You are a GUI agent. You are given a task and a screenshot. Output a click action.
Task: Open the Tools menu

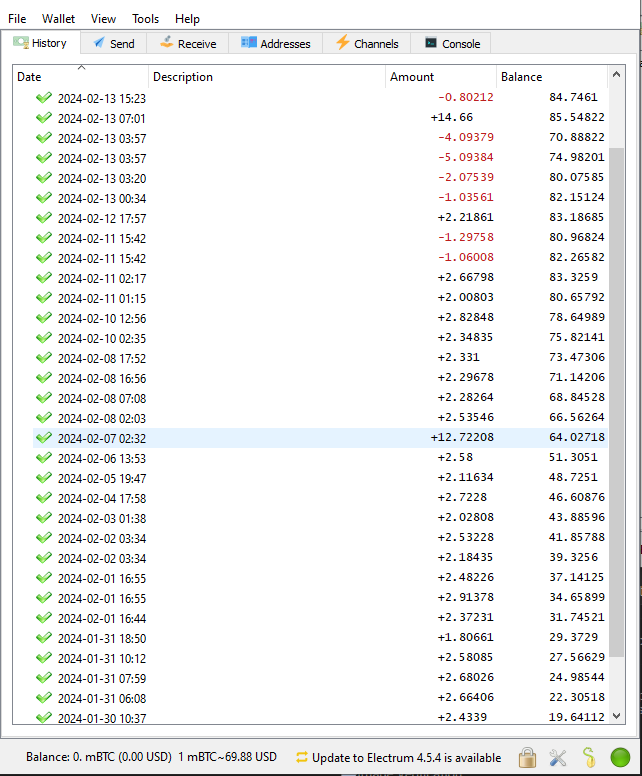146,19
